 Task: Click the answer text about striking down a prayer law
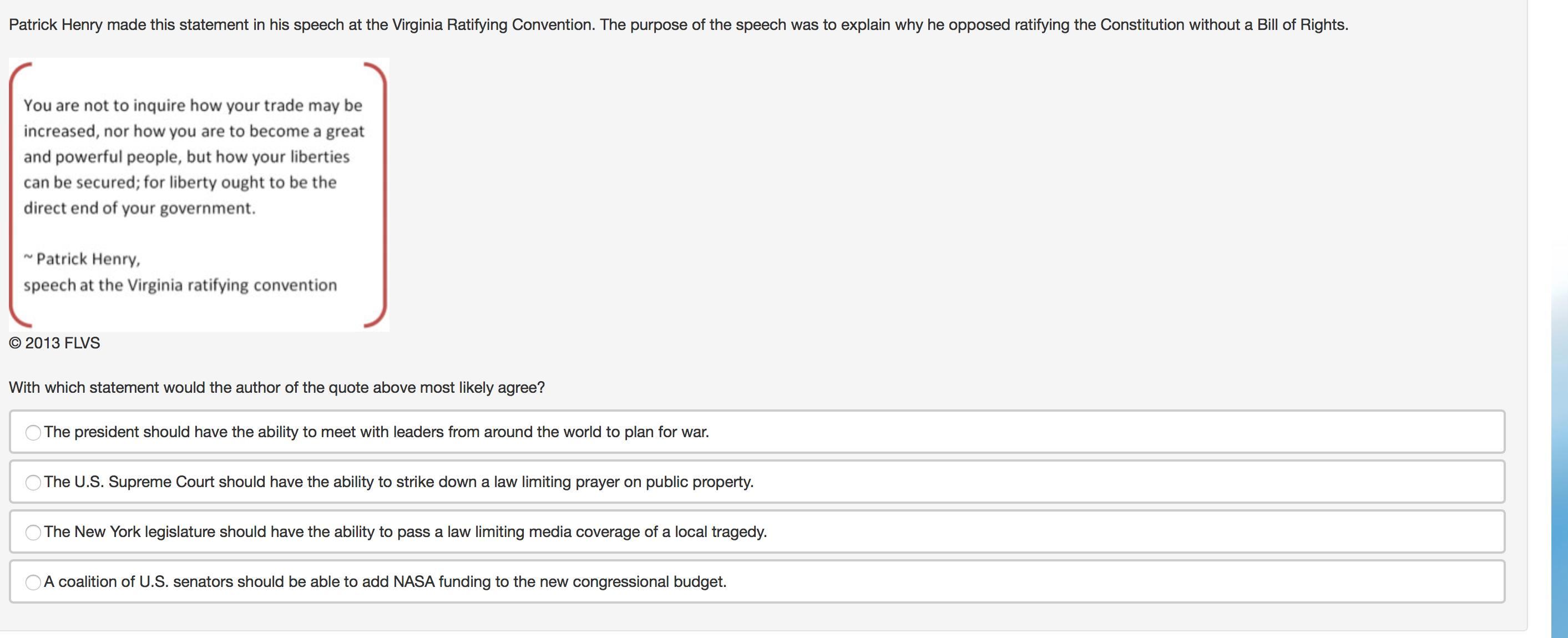[x=399, y=482]
